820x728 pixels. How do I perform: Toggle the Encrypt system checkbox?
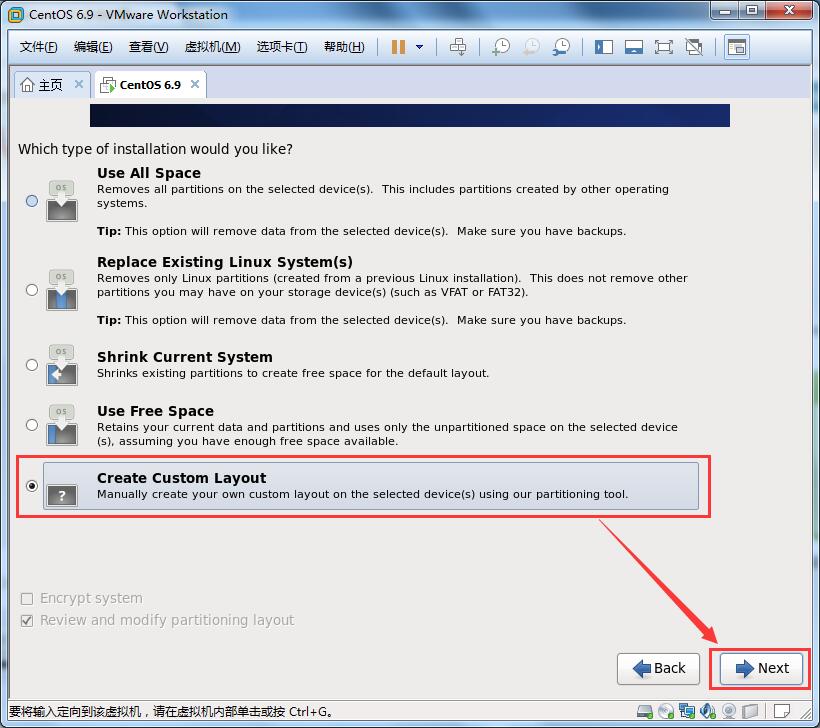pos(27,598)
